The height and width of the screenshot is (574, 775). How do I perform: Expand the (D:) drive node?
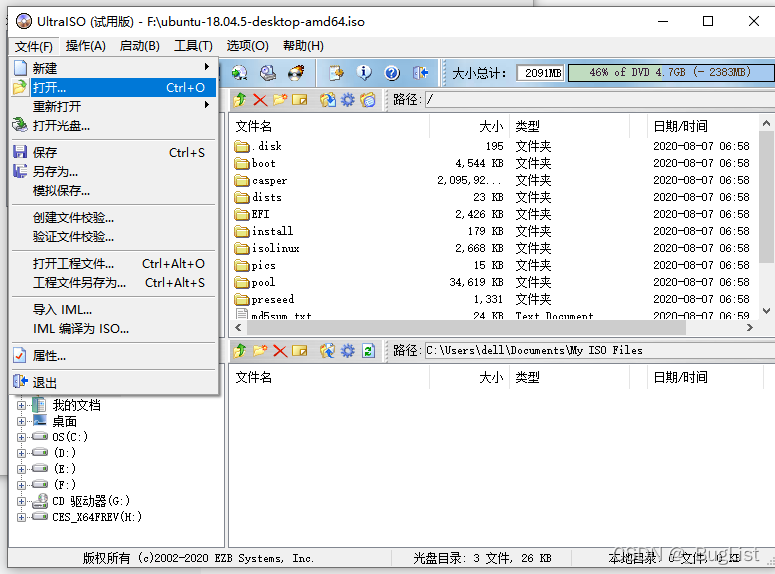[x=21, y=453]
